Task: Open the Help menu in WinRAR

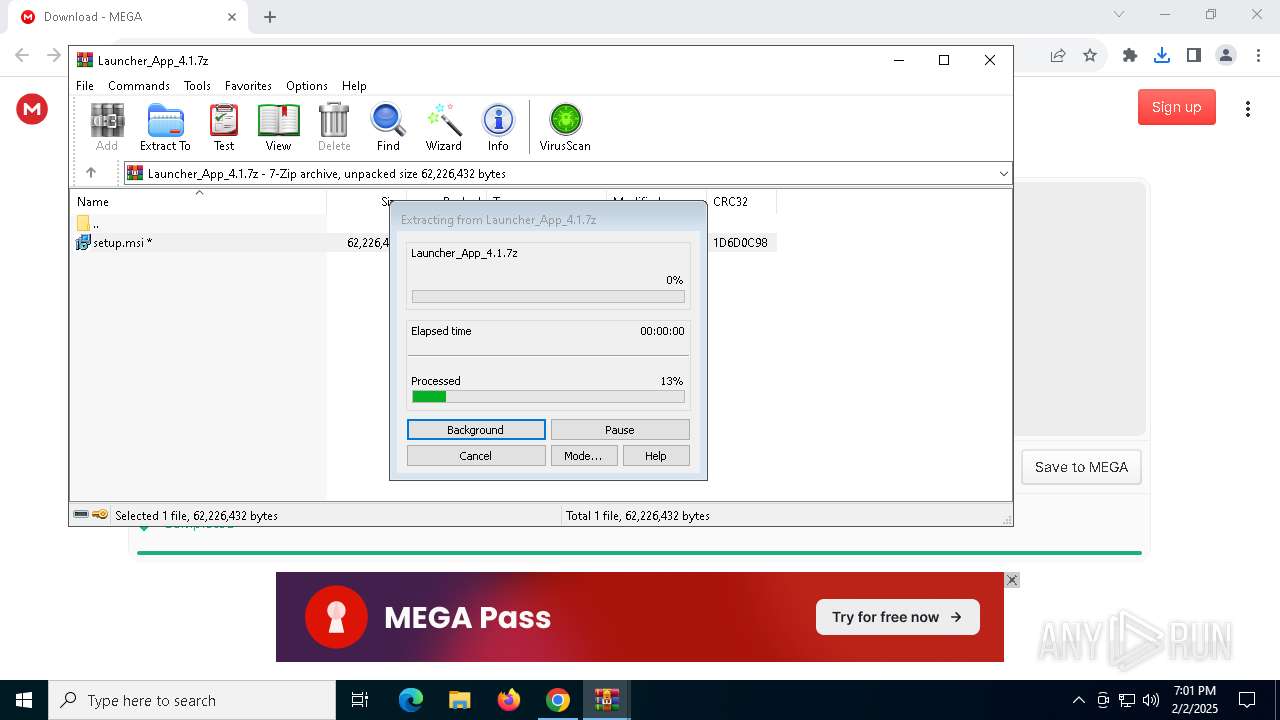Action: click(354, 86)
